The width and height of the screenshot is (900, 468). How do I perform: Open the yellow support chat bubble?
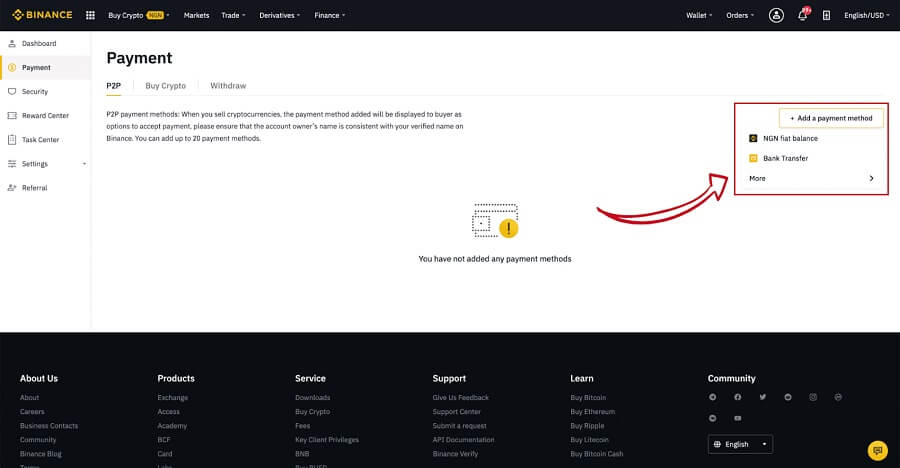point(878,451)
